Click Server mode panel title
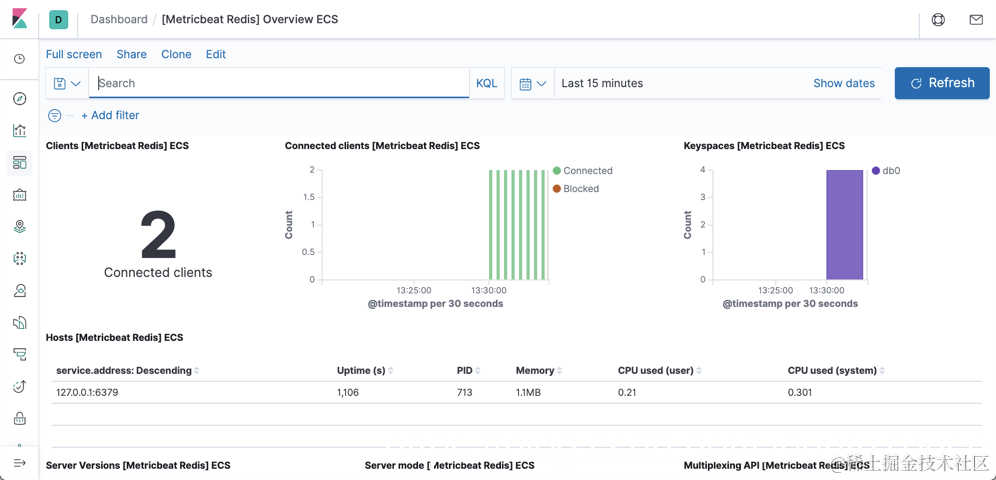 tap(449, 465)
